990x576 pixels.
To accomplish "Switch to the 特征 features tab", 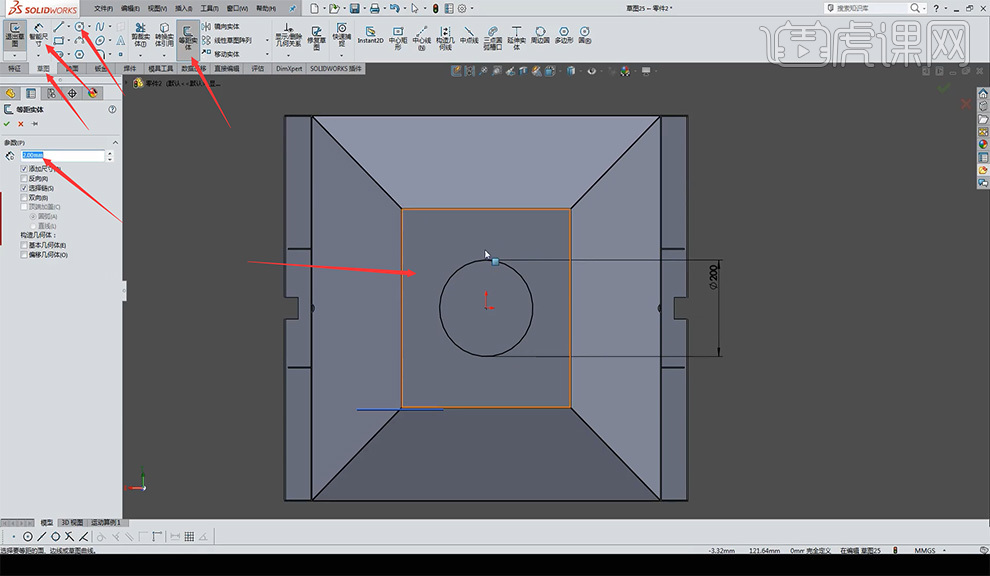I will click(14, 69).
